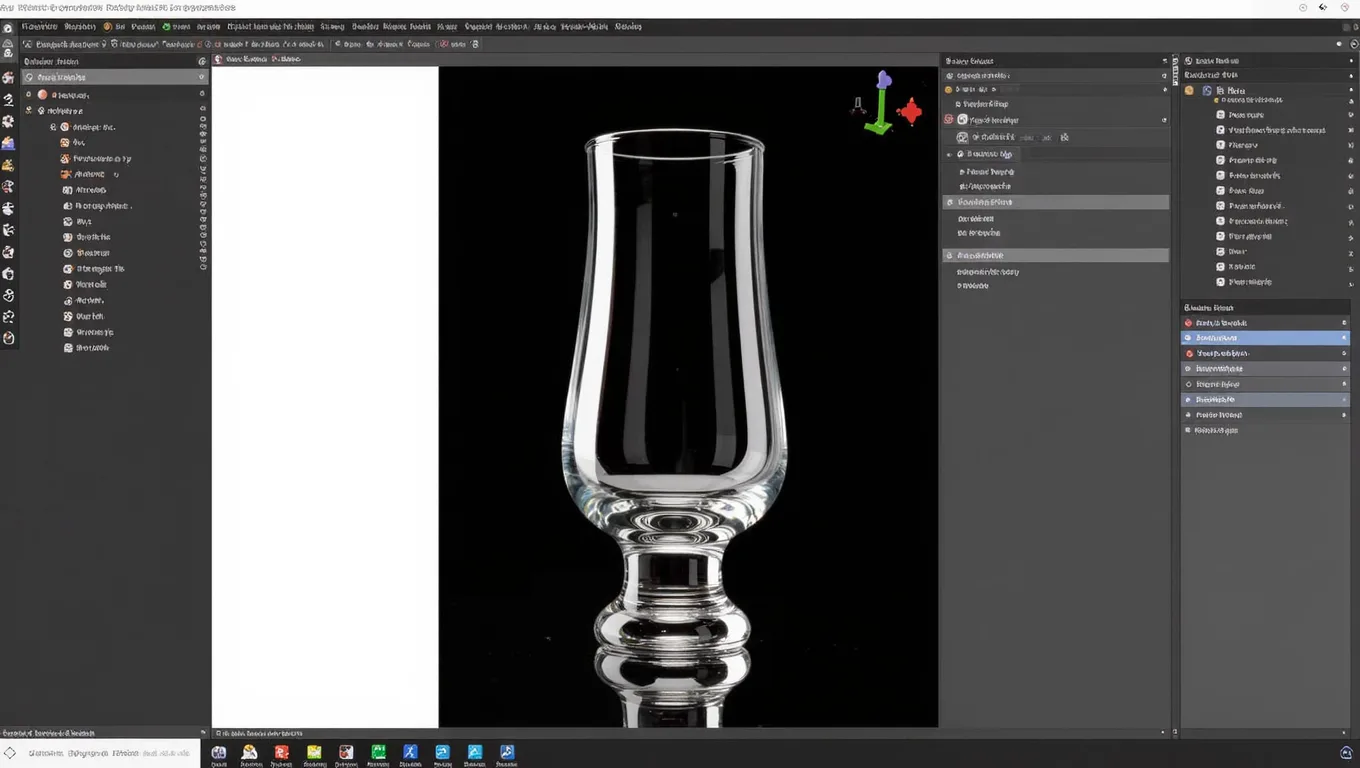Click the home icon atop the left toolbar
Image resolution: width=1360 pixels, height=768 pixels.
(8, 29)
